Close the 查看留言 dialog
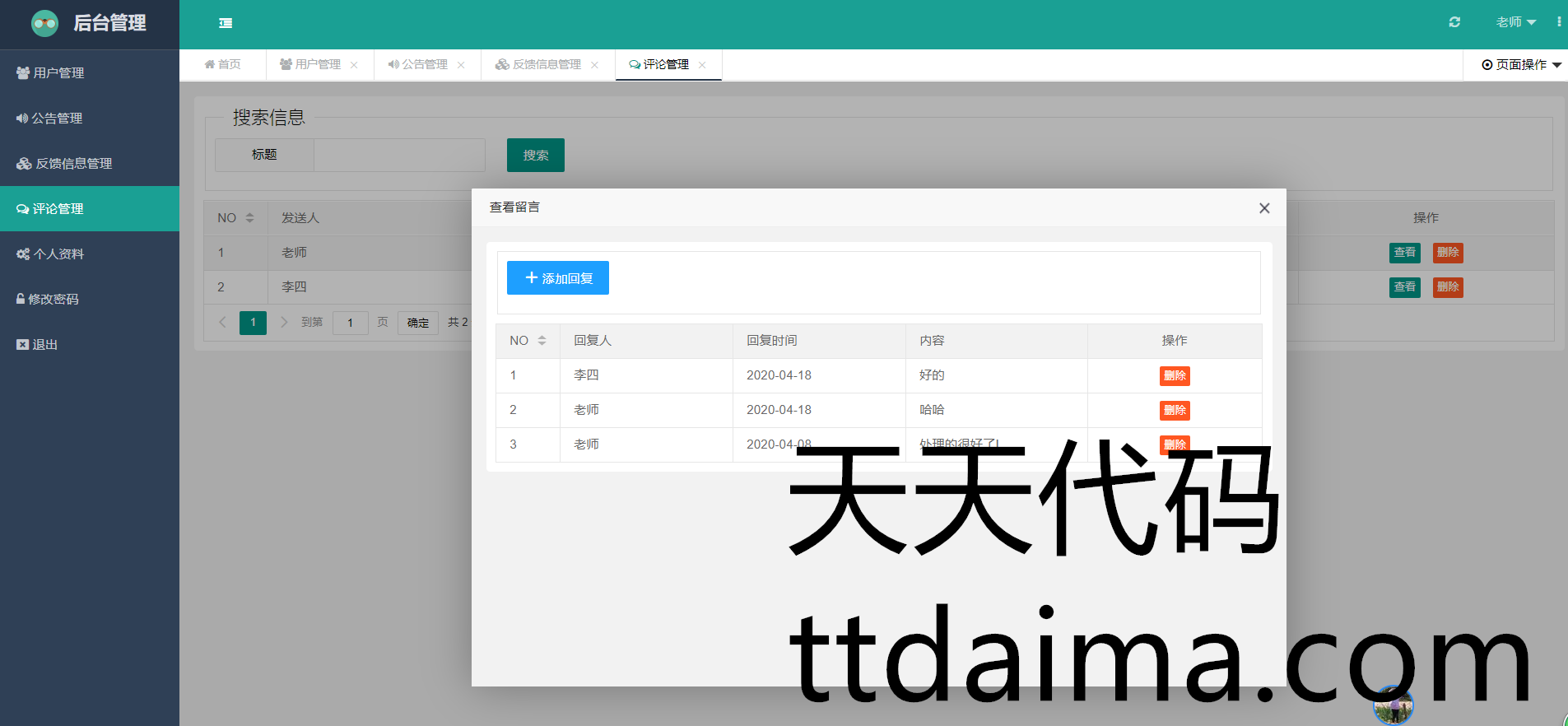This screenshot has width=1568, height=726. (x=1264, y=208)
